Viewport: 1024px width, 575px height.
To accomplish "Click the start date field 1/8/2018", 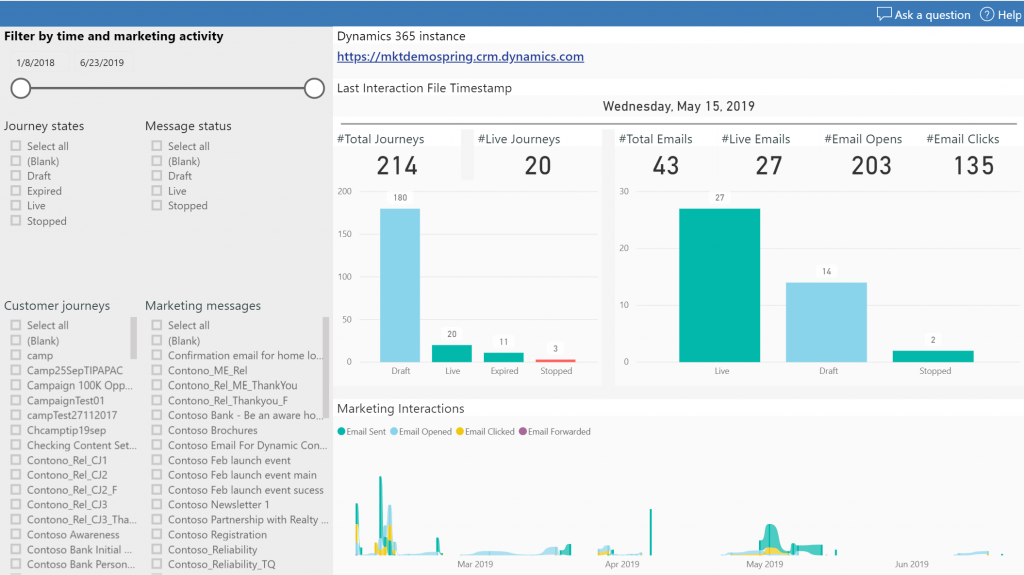I will (35, 63).
